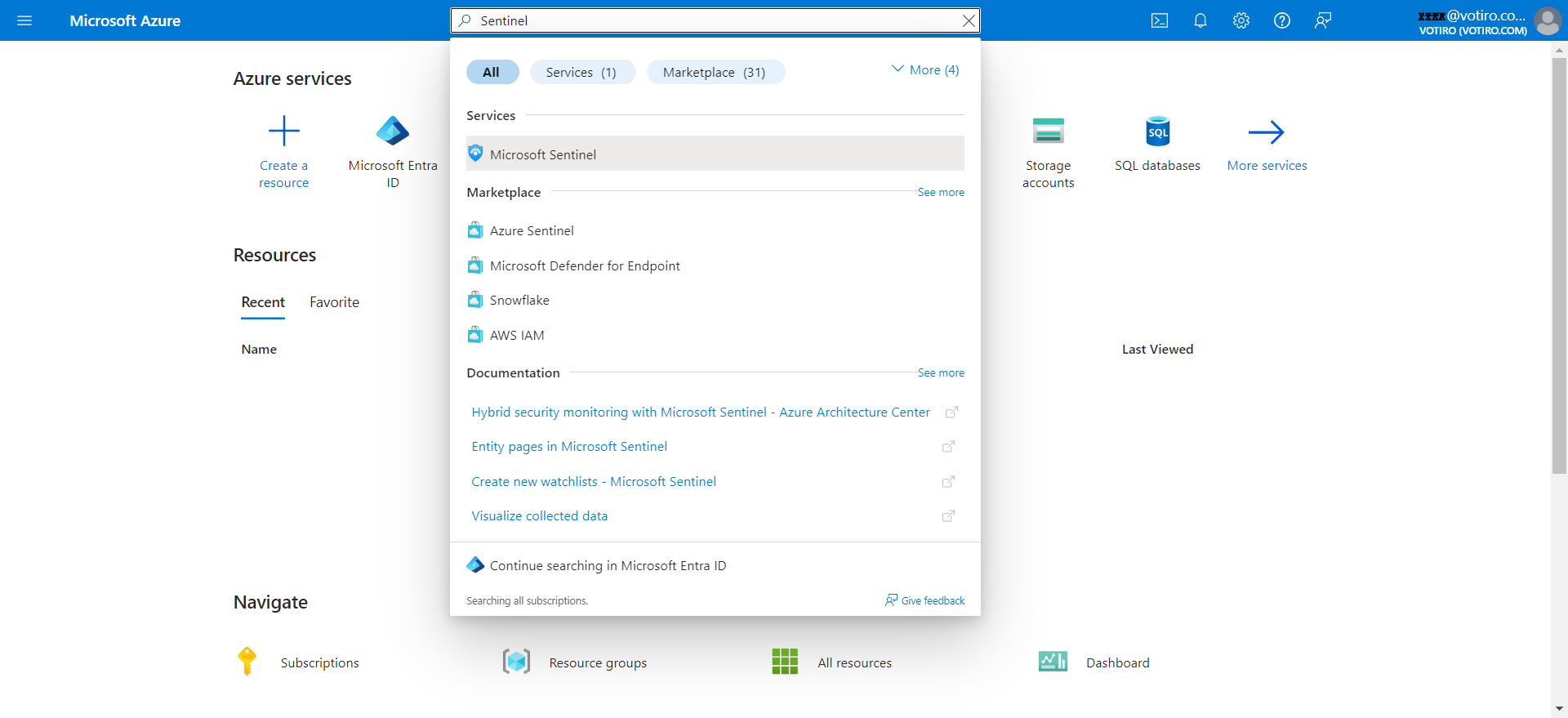Open portal settings gear
Image resolution: width=1568 pixels, height=718 pixels.
point(1241,20)
